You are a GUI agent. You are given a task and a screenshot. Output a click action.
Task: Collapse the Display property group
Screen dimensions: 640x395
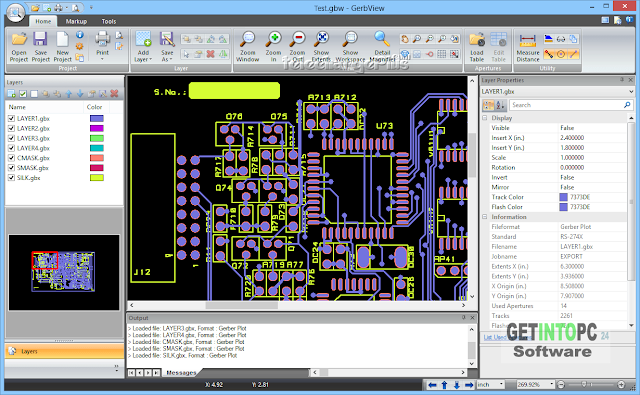[x=485, y=118]
